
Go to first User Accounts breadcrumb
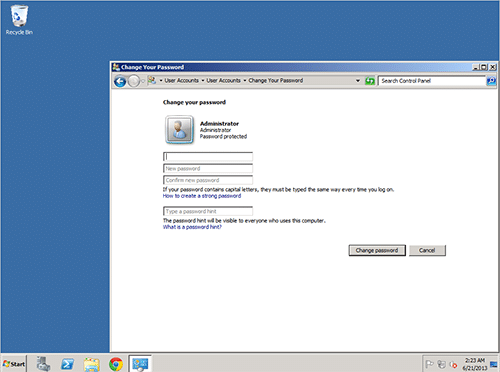point(182,81)
